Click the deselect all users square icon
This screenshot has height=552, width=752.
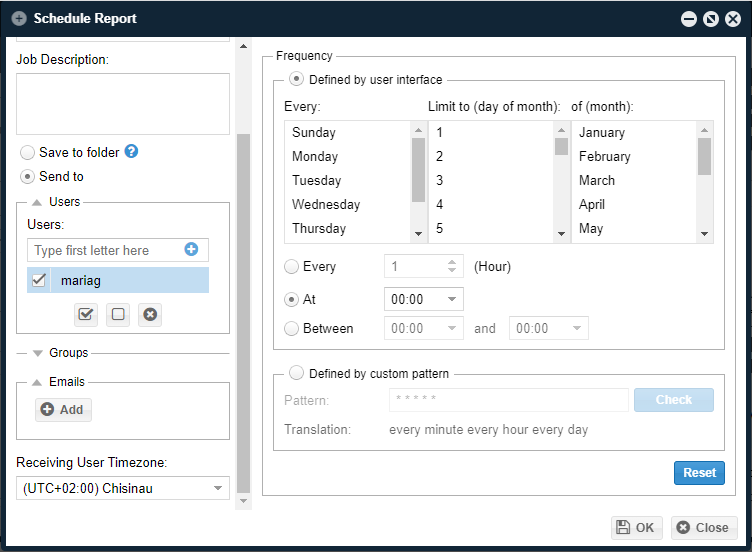[x=118, y=314]
